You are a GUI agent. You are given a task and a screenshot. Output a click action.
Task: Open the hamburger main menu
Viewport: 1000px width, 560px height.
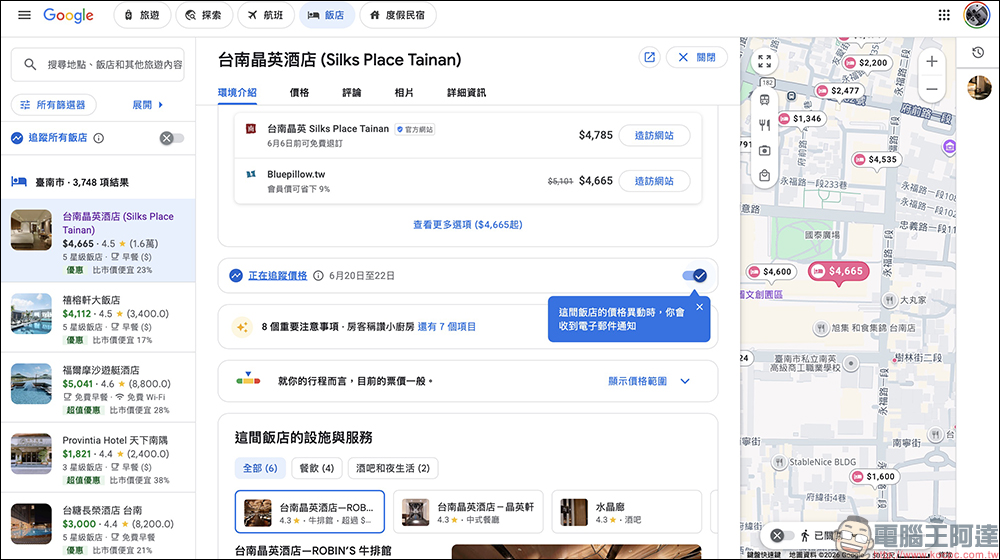[24, 15]
